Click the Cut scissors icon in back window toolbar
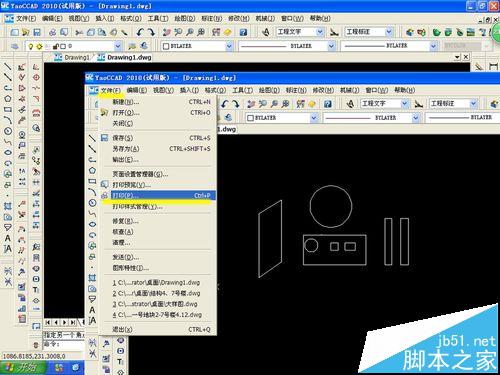 click(79, 32)
